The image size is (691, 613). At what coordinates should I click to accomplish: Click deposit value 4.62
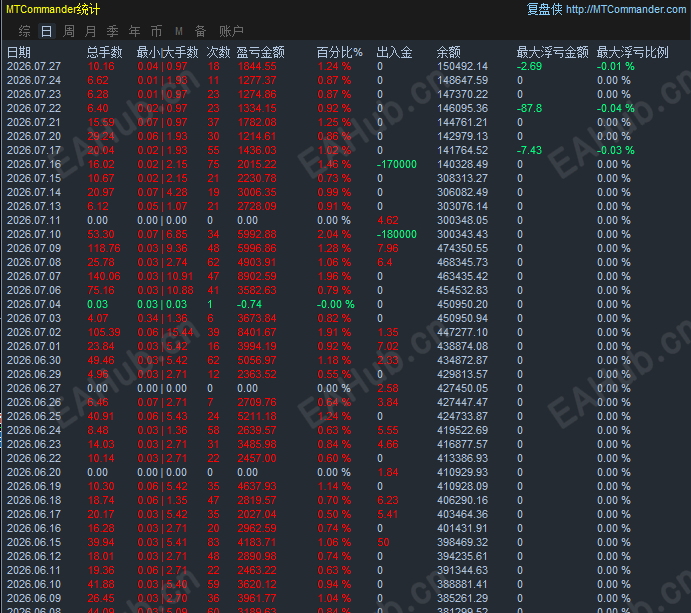[x=388, y=220]
